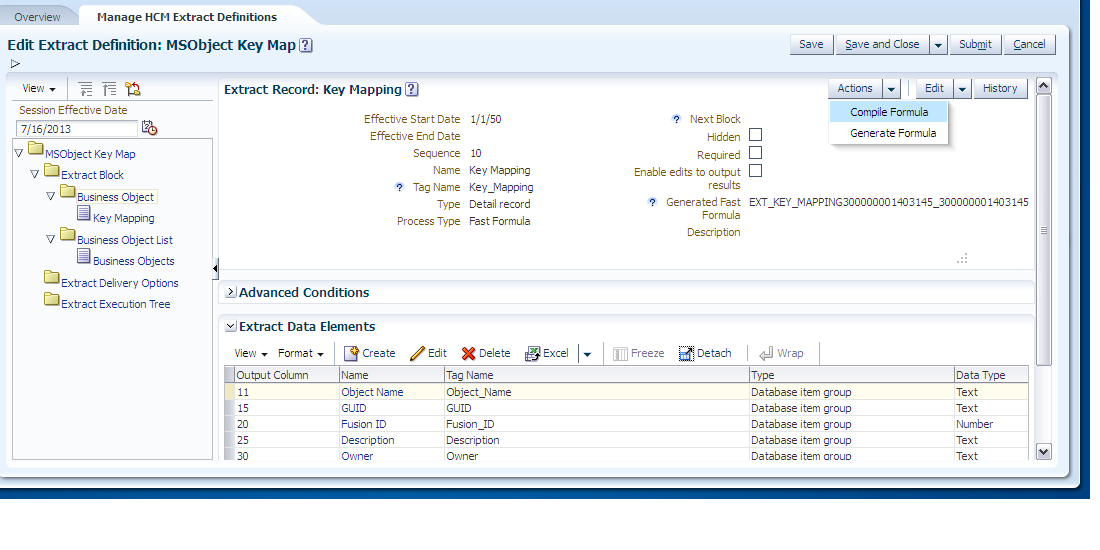Click the Actions button
This screenshot has width=1100, height=550.
[854, 88]
